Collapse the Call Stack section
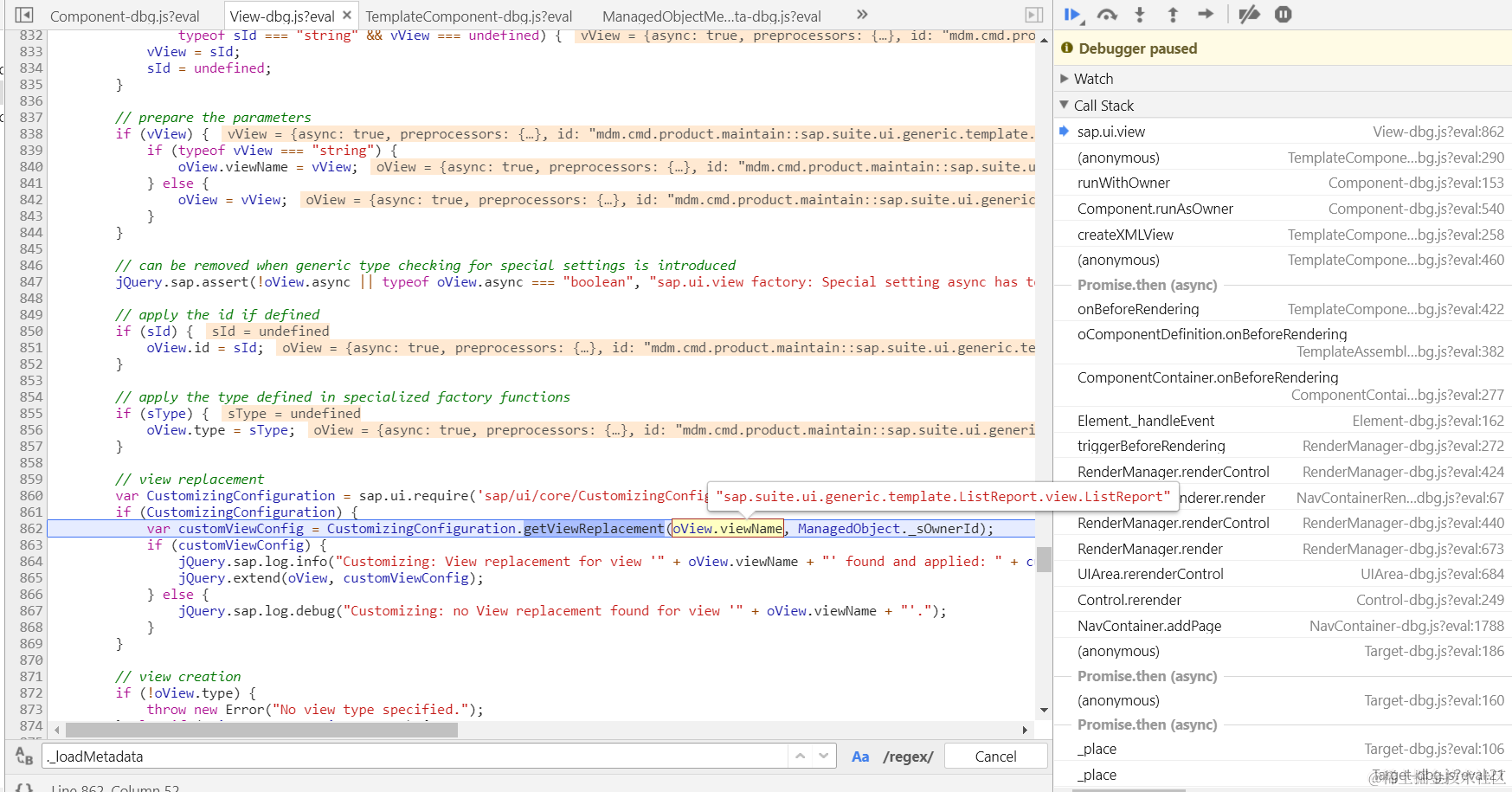This screenshot has height=792, width=1512. click(1283, 106)
